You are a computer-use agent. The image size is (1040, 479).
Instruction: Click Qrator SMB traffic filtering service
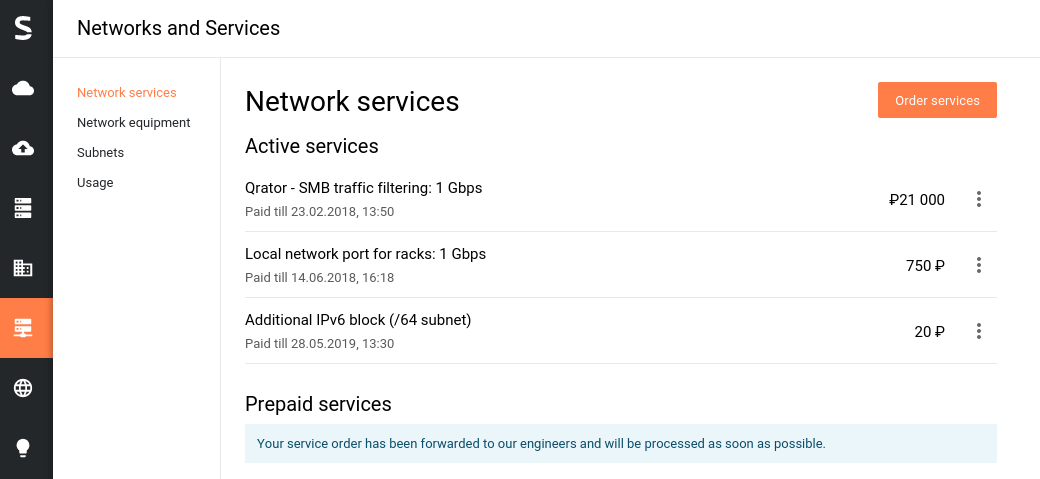tap(363, 188)
